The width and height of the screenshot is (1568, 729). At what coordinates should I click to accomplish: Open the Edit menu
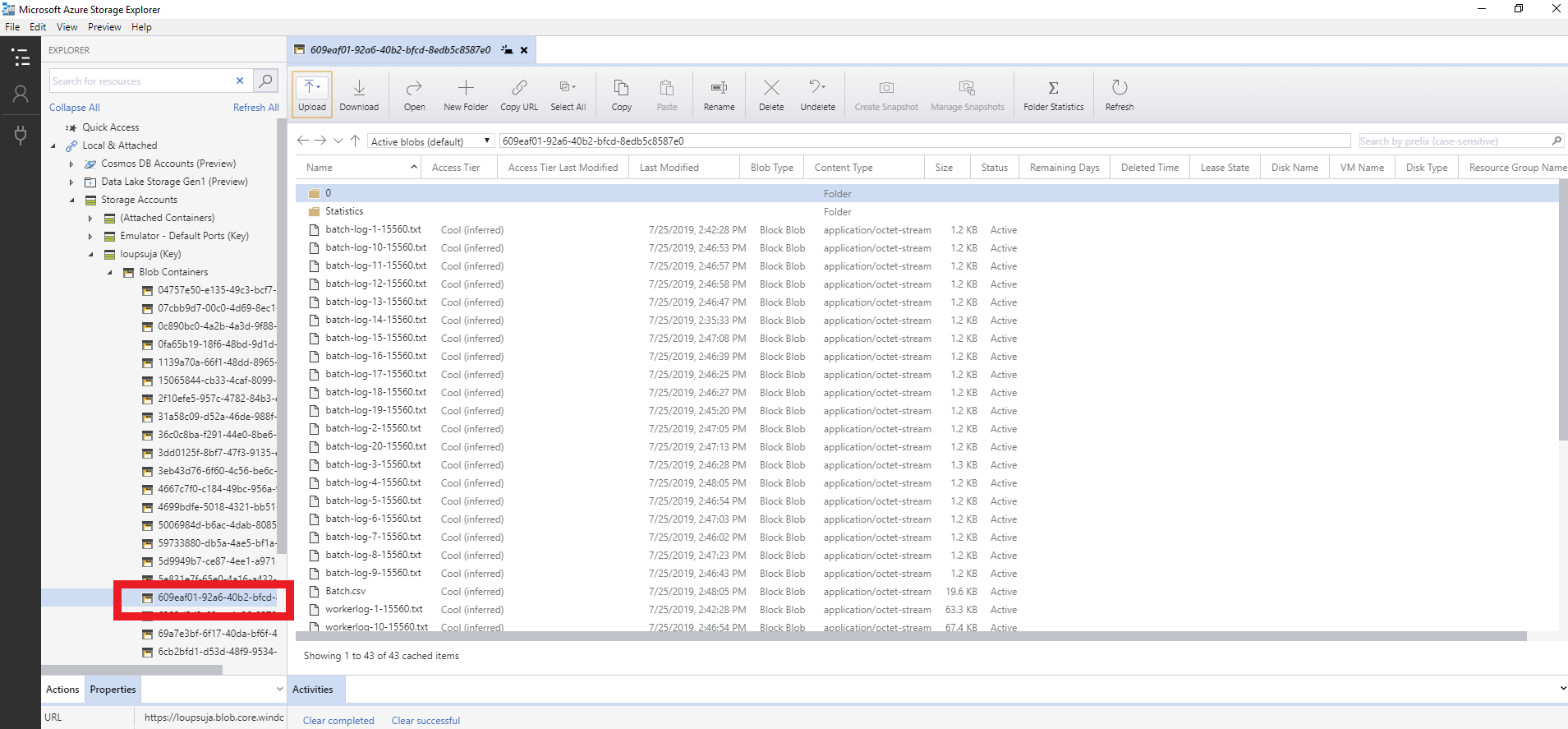38,27
